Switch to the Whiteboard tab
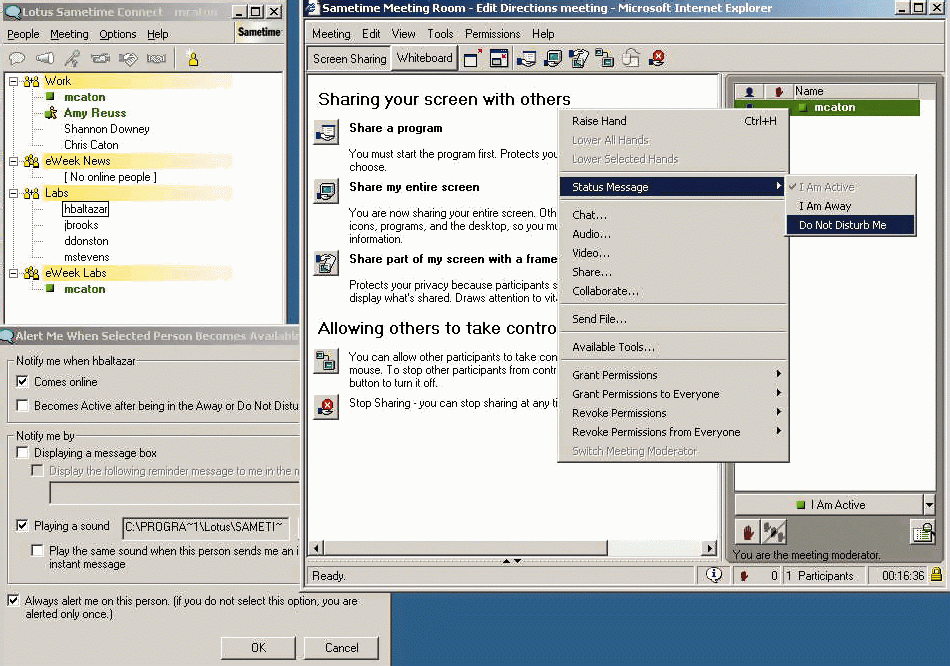Viewport: 950px width, 666px height. click(x=424, y=58)
